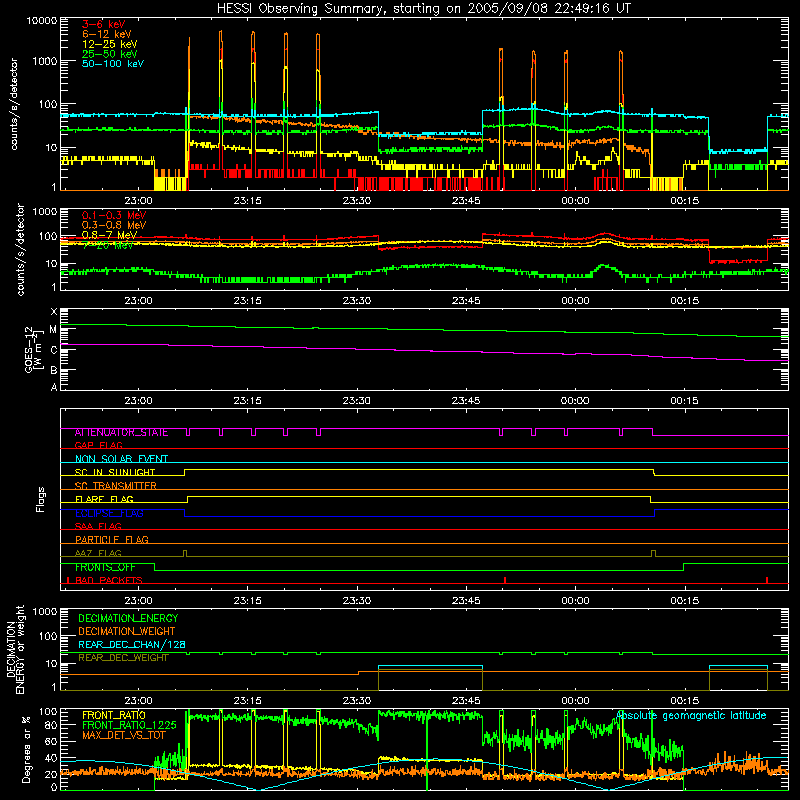Click the 0.8-7 MeV legend label

tap(110, 235)
